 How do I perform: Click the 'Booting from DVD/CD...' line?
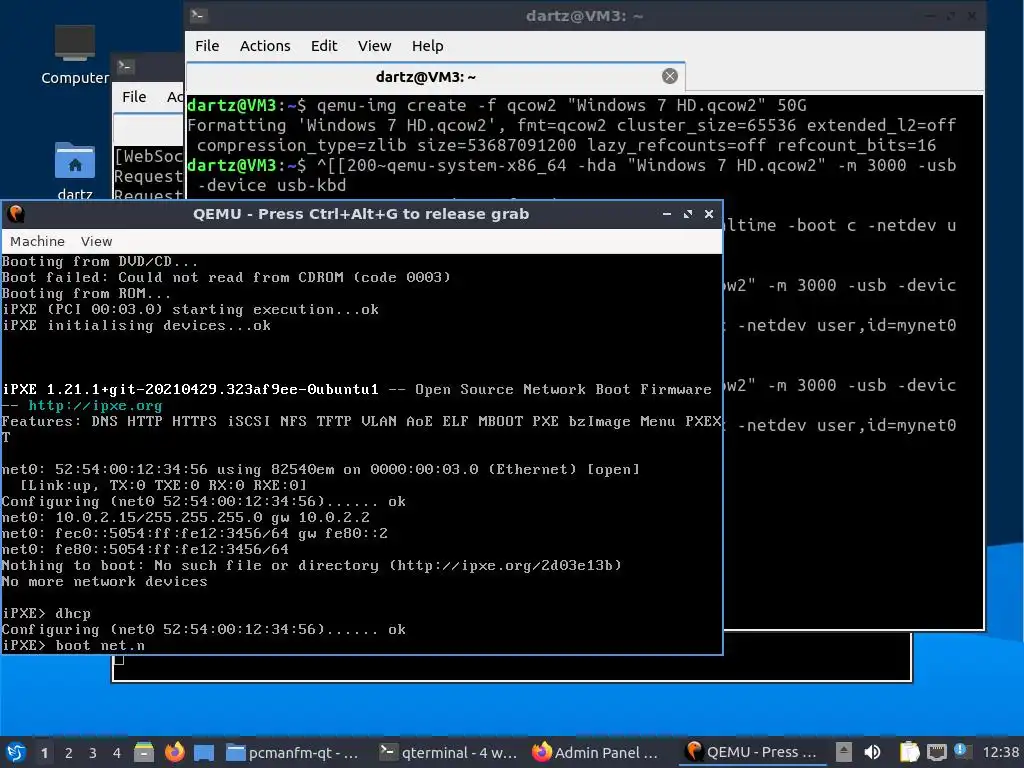(99, 261)
